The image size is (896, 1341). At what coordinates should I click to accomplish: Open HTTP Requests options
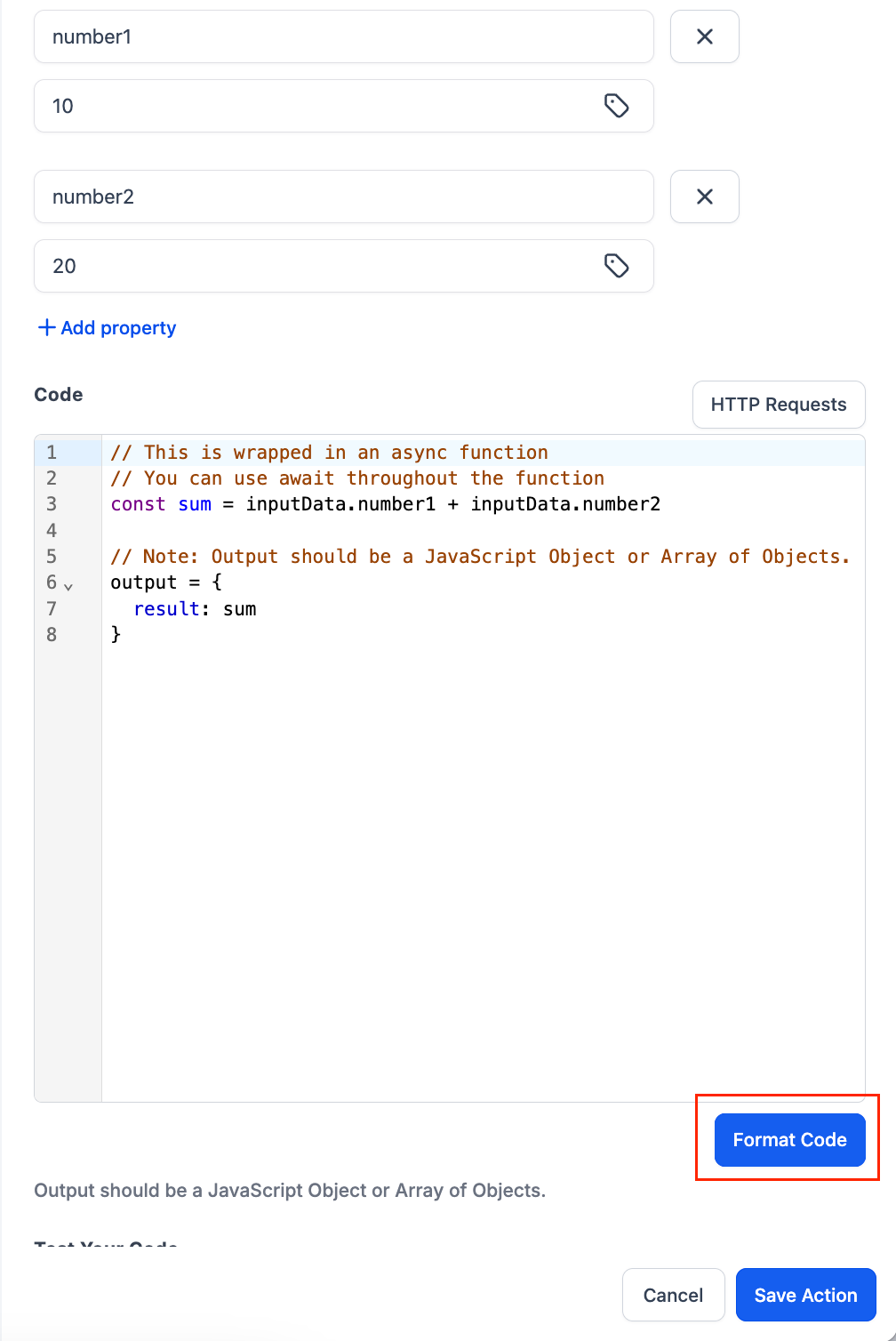pos(778,405)
